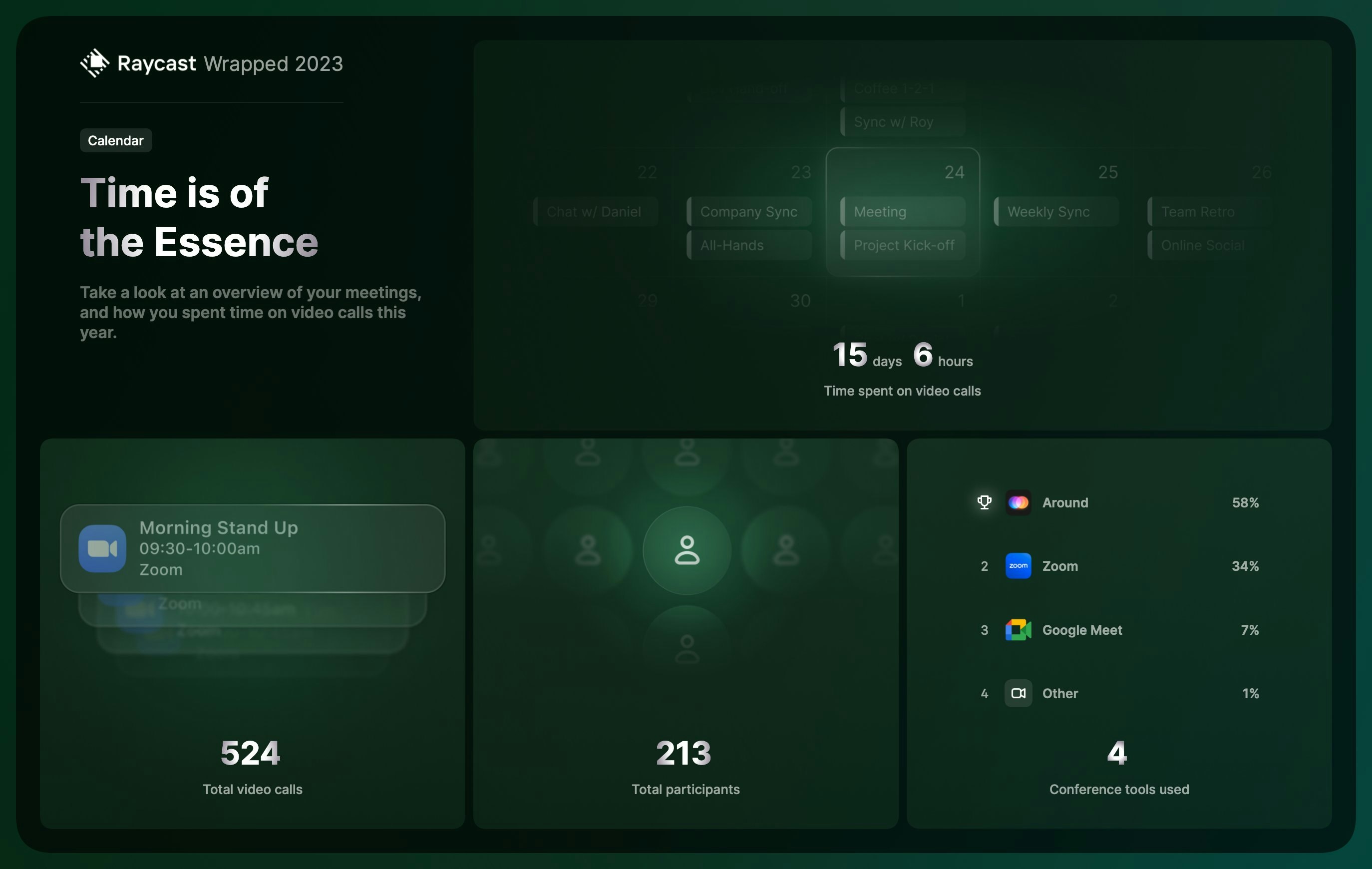Click the Total video calls label
The width and height of the screenshot is (1372, 869).
[x=253, y=789]
